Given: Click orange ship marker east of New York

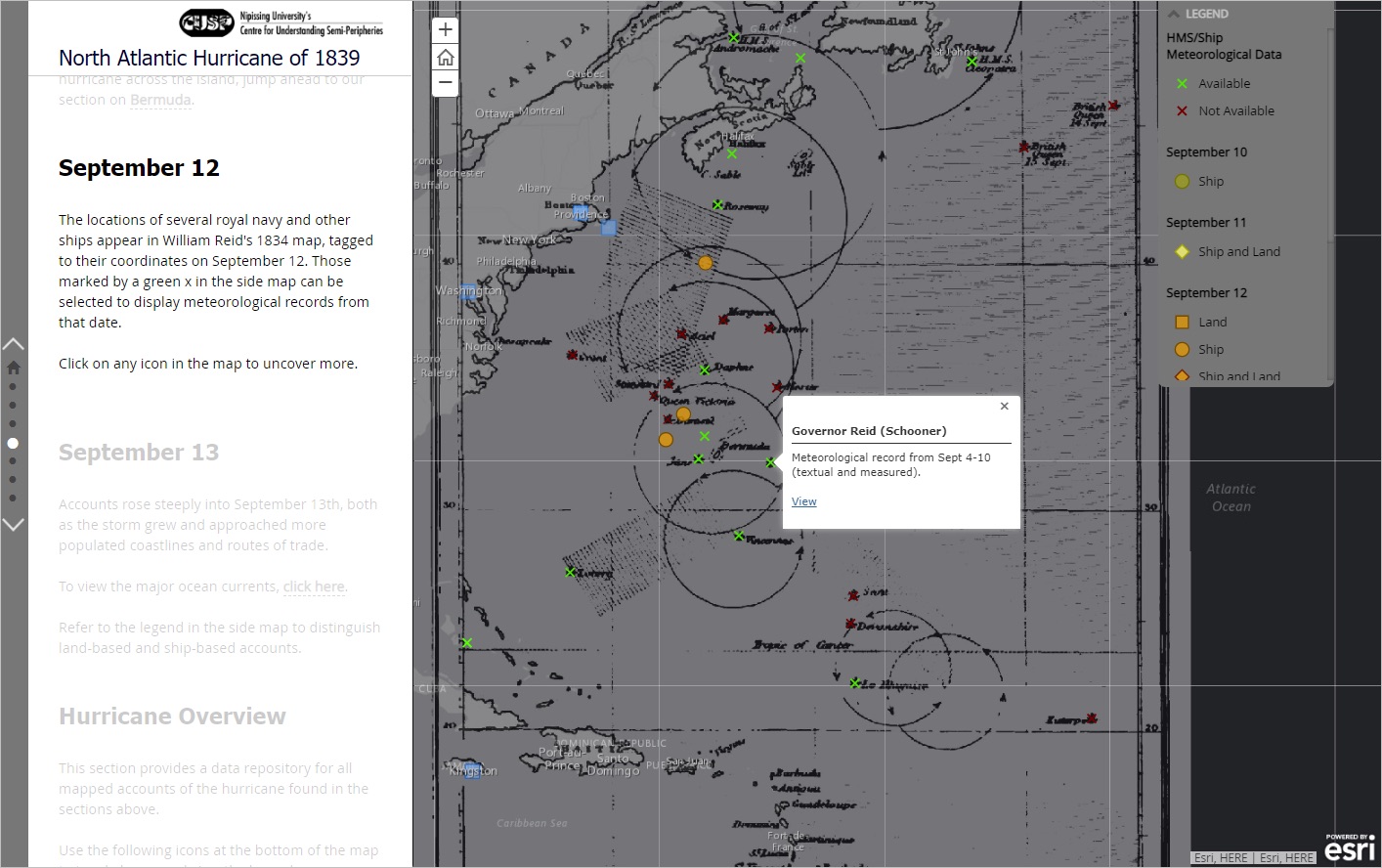Looking at the screenshot, I should pyautogui.click(x=705, y=263).
